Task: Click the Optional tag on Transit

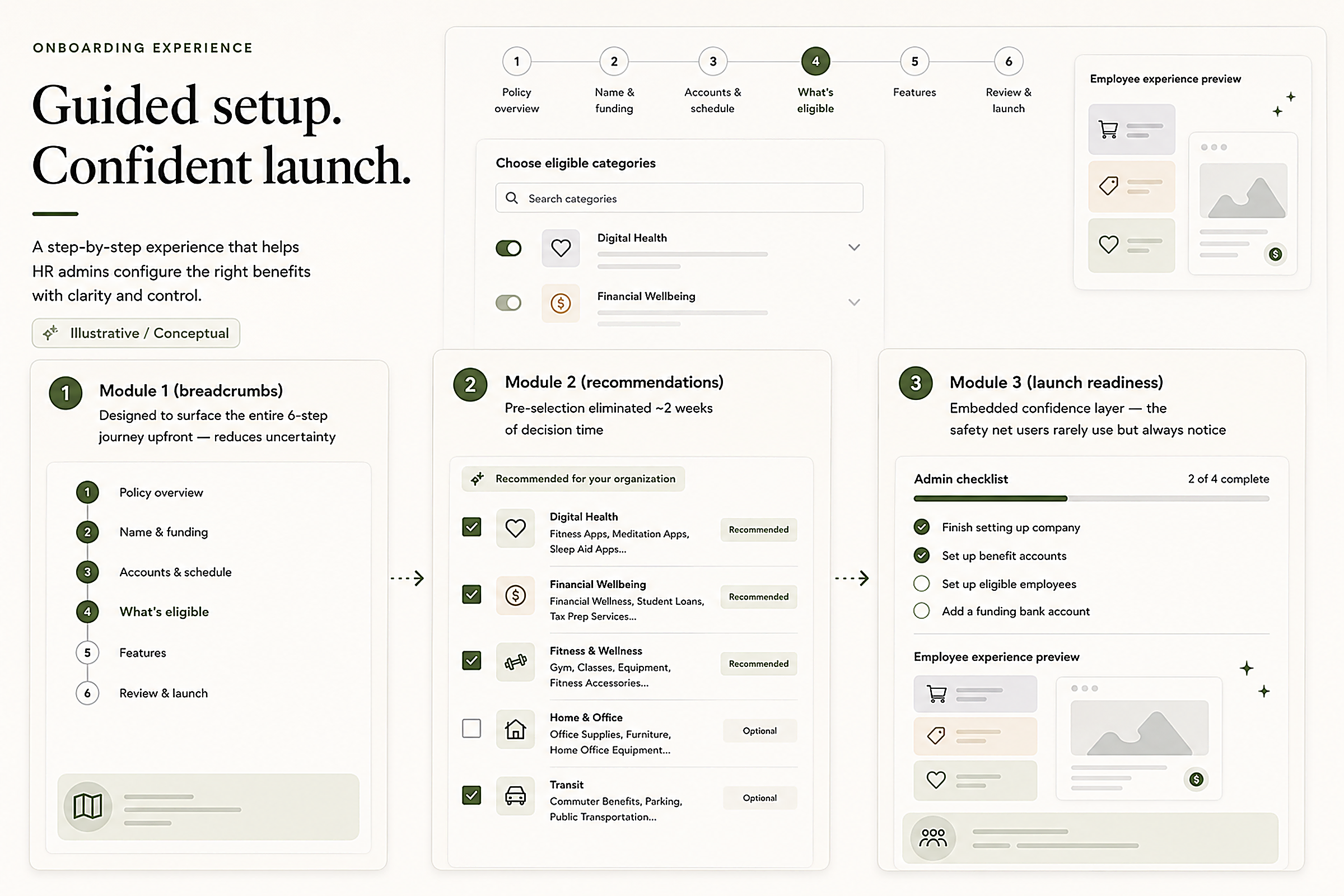Action: [x=760, y=797]
